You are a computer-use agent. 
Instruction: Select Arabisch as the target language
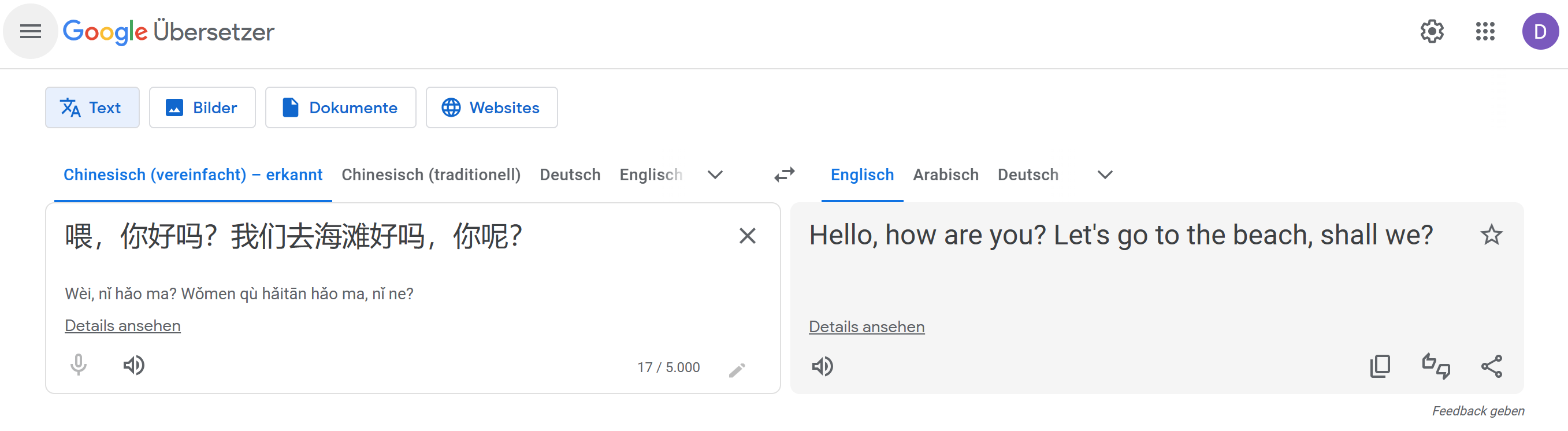click(945, 174)
